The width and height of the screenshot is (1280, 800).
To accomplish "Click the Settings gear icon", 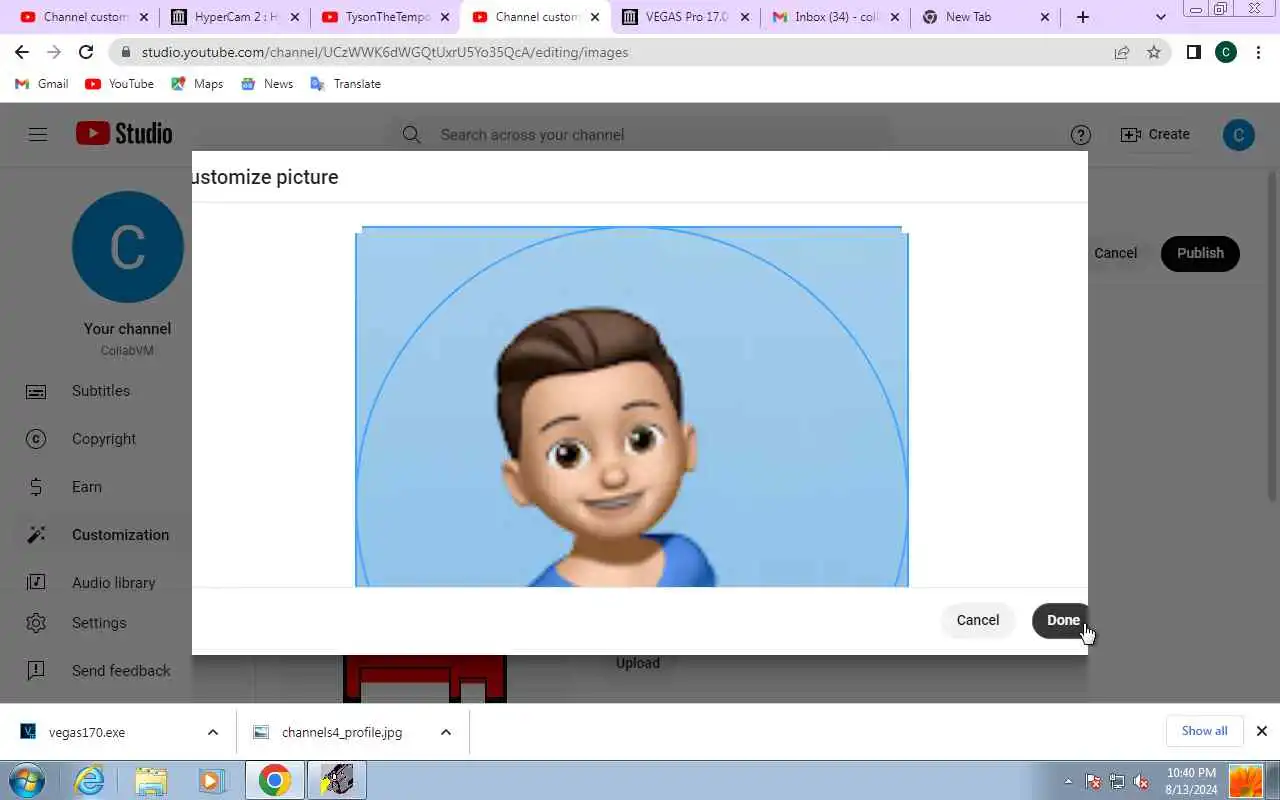I will coord(36,623).
